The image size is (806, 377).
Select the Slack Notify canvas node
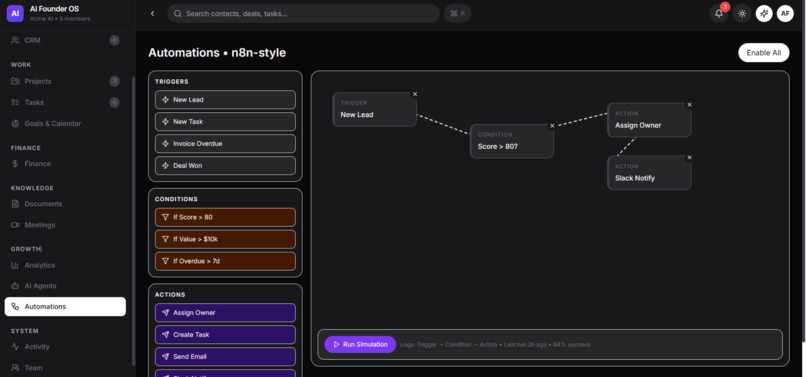649,173
